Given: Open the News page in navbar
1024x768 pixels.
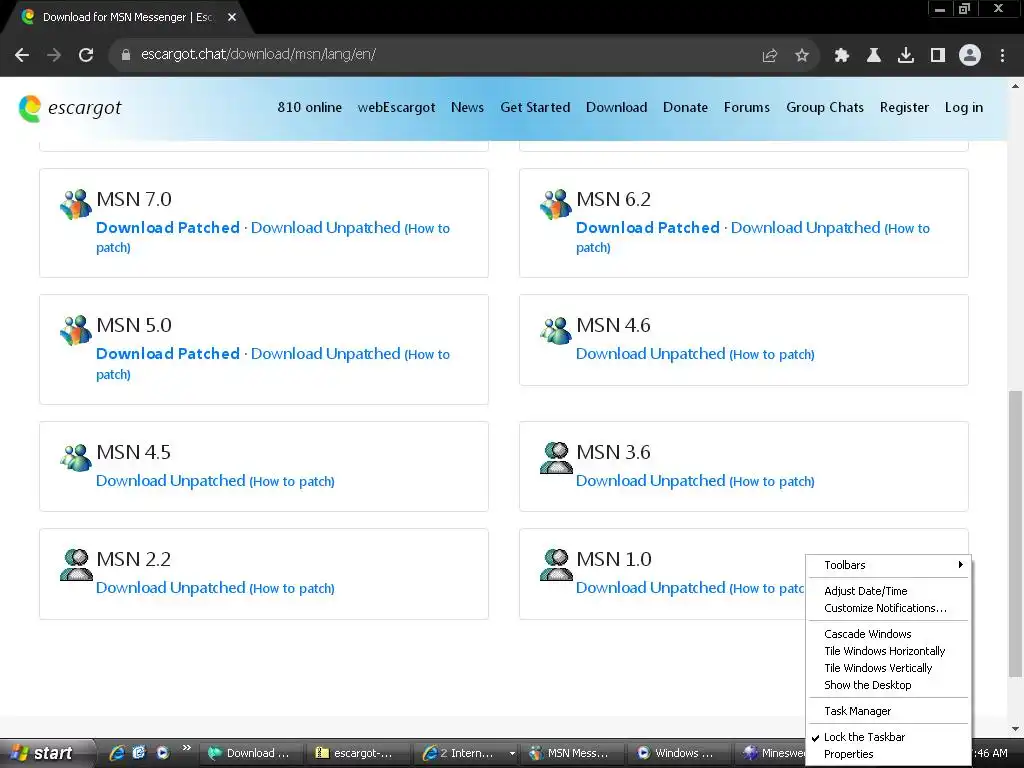Looking at the screenshot, I should (468, 108).
